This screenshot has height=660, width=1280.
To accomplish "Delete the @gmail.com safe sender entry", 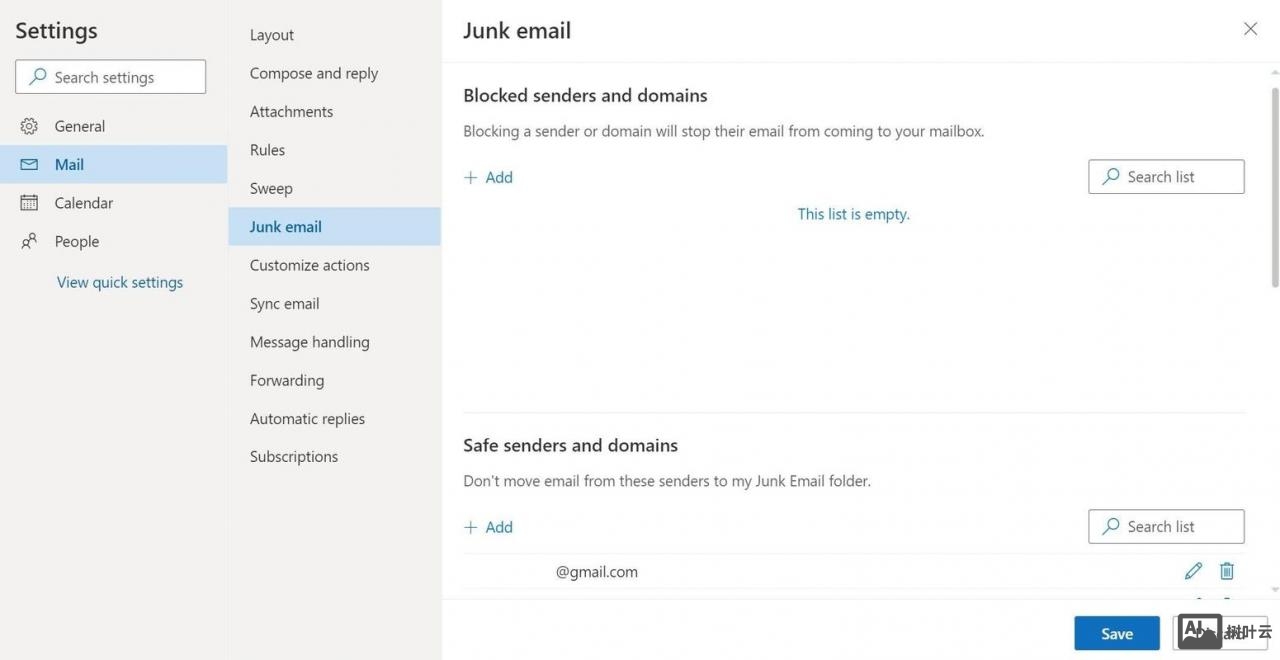I will [x=1227, y=571].
